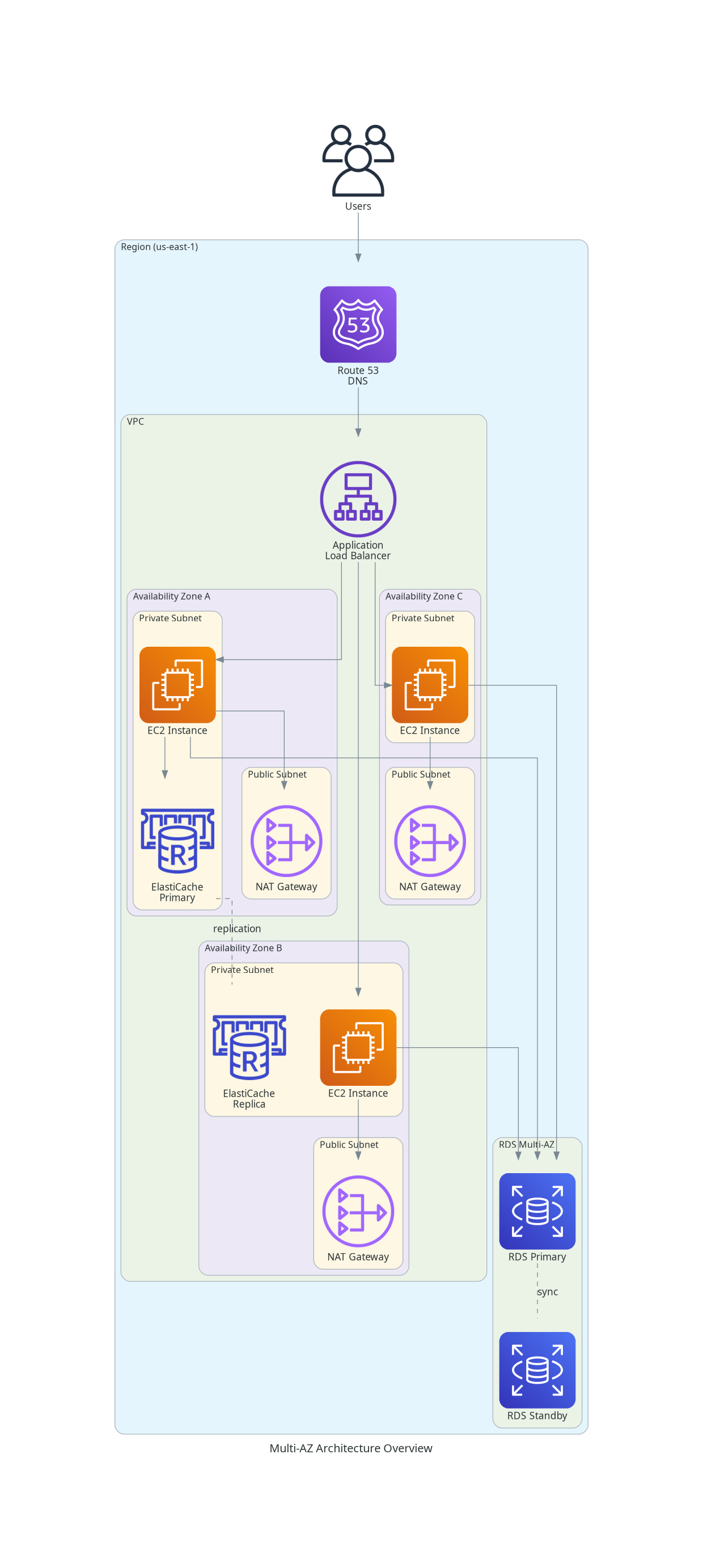This screenshot has width=703, height=1568.
Task: Select EC2 Instance in Availability Zone A
Action: coord(177,685)
